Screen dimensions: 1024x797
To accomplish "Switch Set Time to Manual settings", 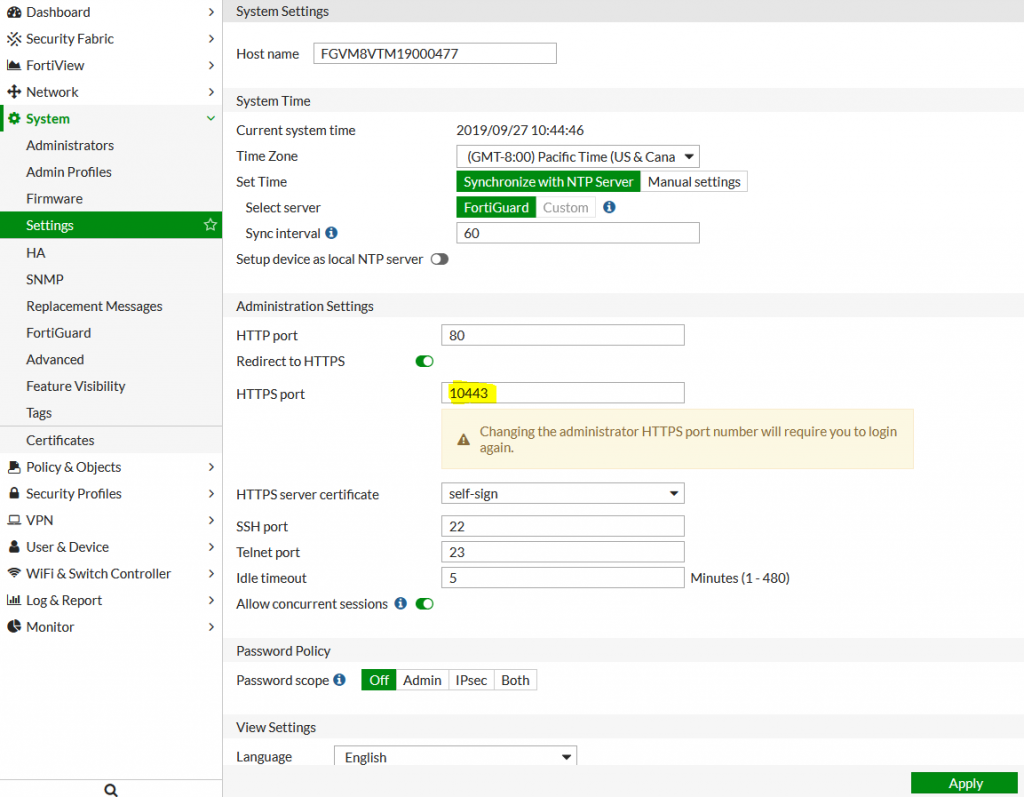I will pos(694,181).
